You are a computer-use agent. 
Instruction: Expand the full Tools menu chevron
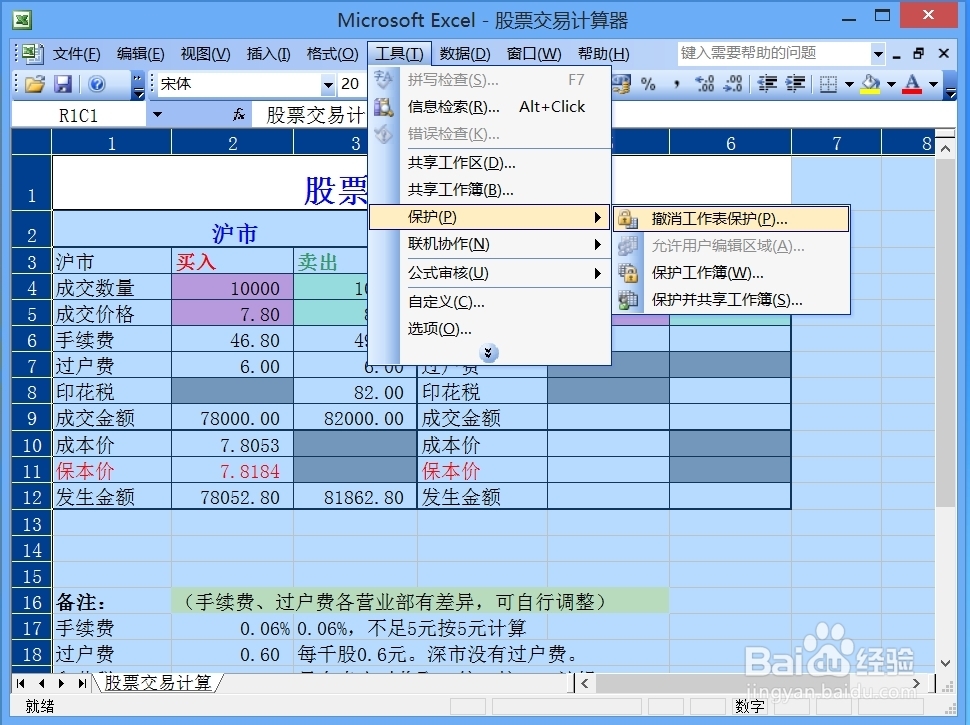[488, 353]
